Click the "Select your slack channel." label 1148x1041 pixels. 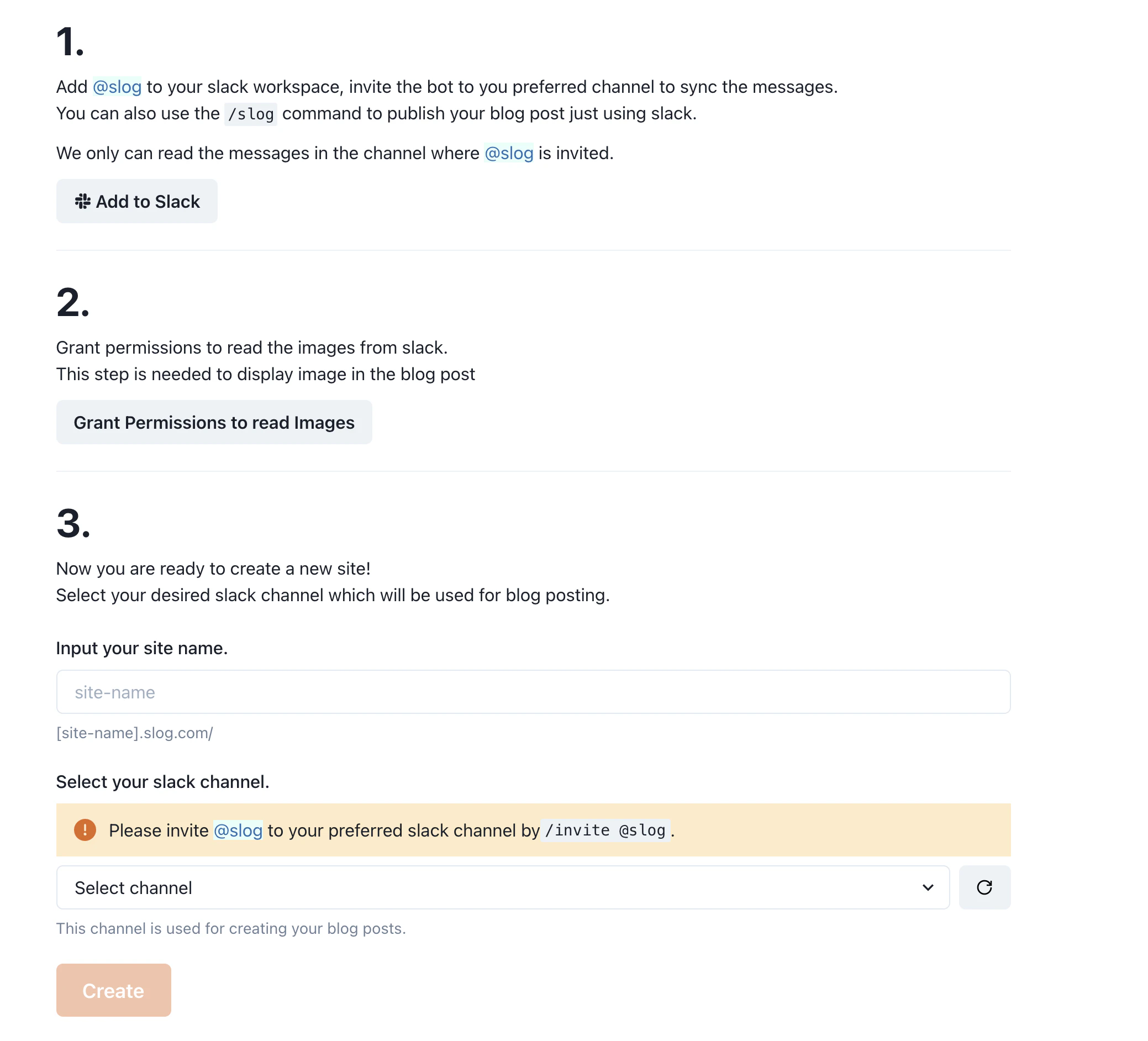pos(163,782)
